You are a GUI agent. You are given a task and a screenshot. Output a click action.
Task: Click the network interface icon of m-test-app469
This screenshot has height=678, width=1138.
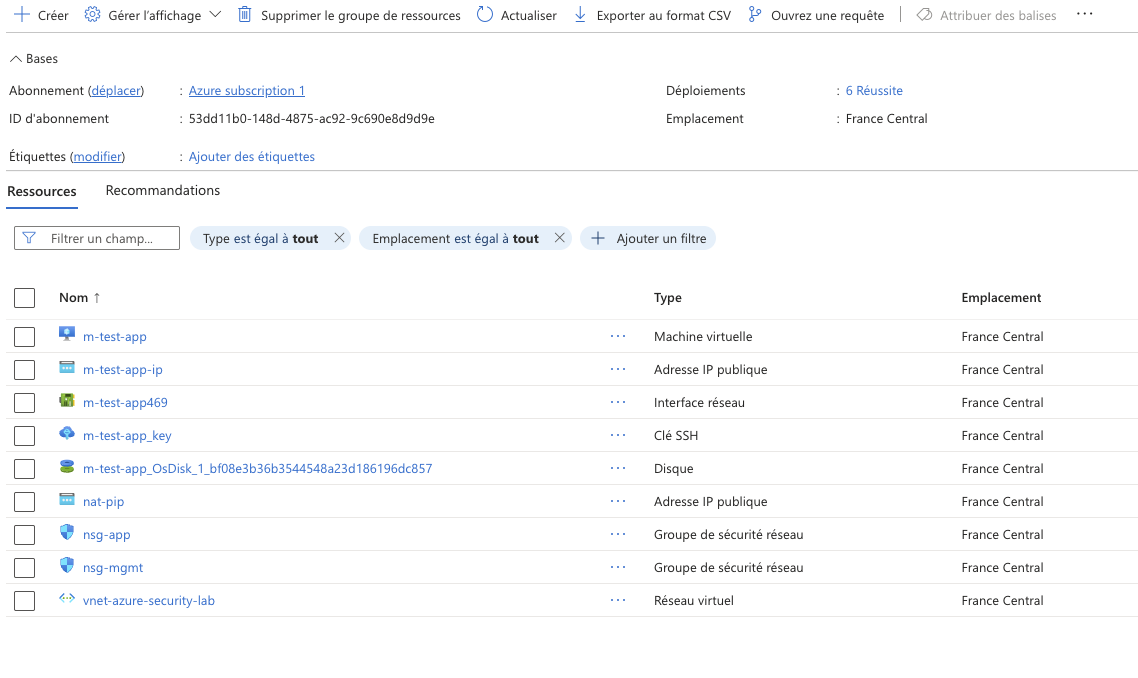pyautogui.click(x=67, y=400)
